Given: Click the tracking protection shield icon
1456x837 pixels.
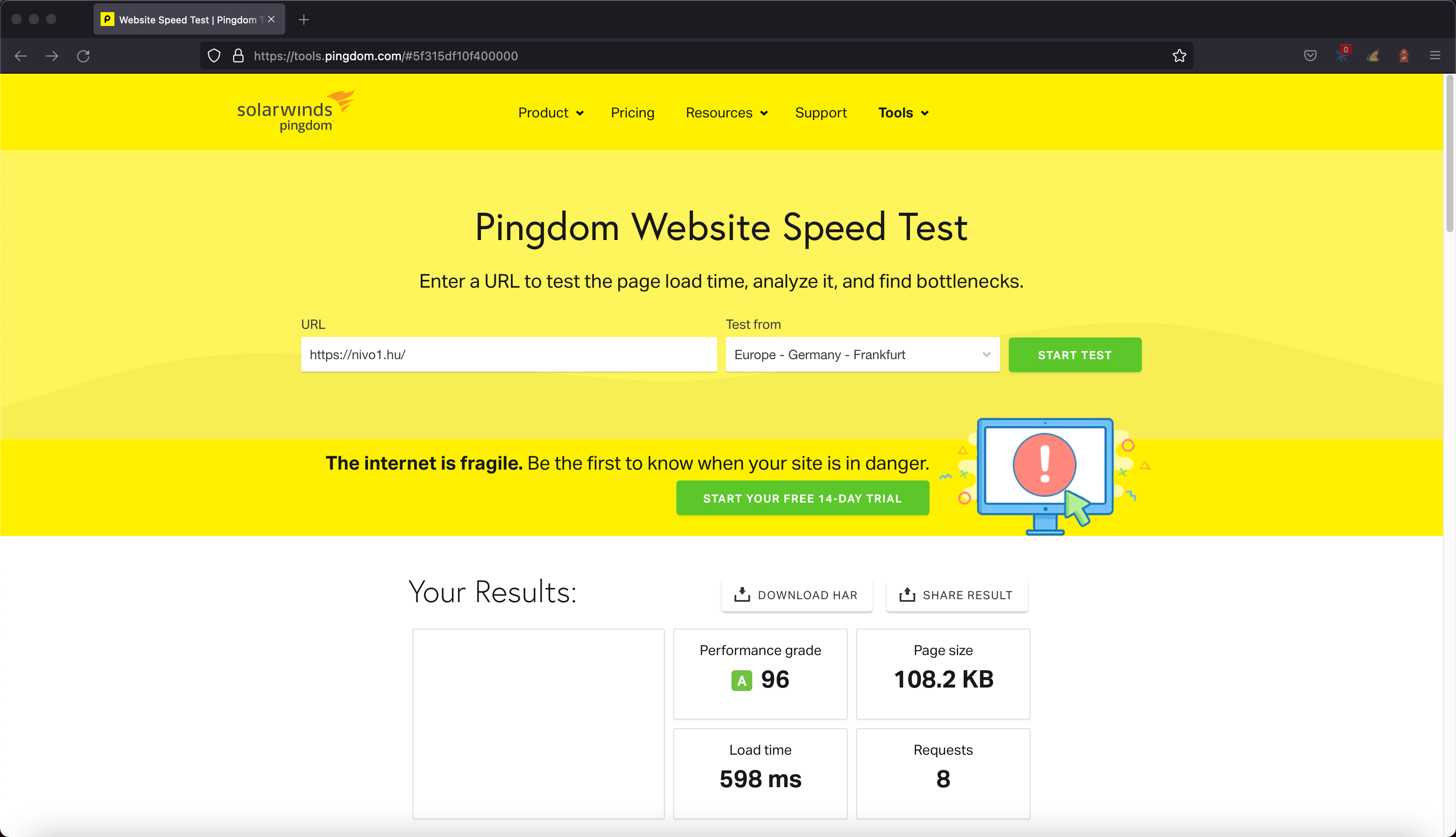Looking at the screenshot, I should pos(214,56).
